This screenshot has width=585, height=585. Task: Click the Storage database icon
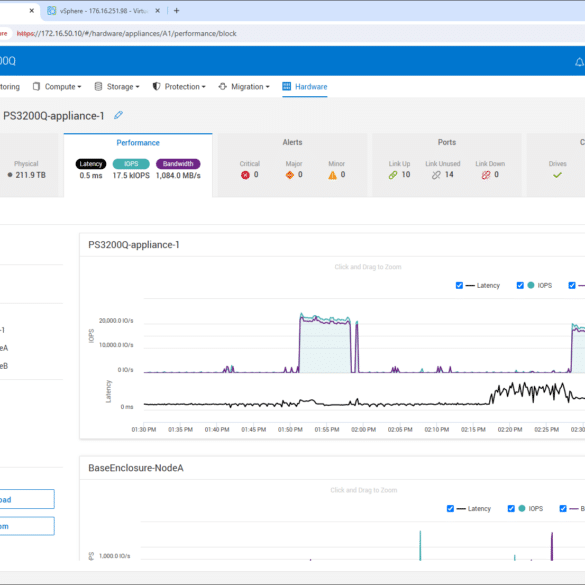pyautogui.click(x=98, y=87)
